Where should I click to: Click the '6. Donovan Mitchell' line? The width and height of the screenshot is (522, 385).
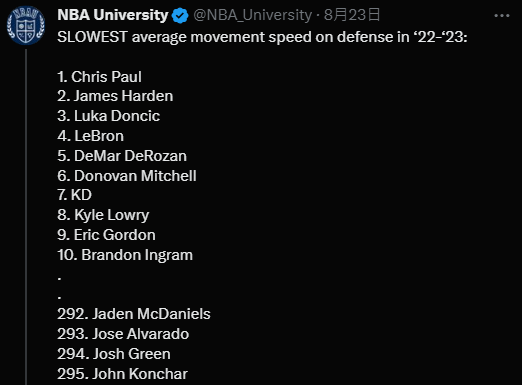127,176
